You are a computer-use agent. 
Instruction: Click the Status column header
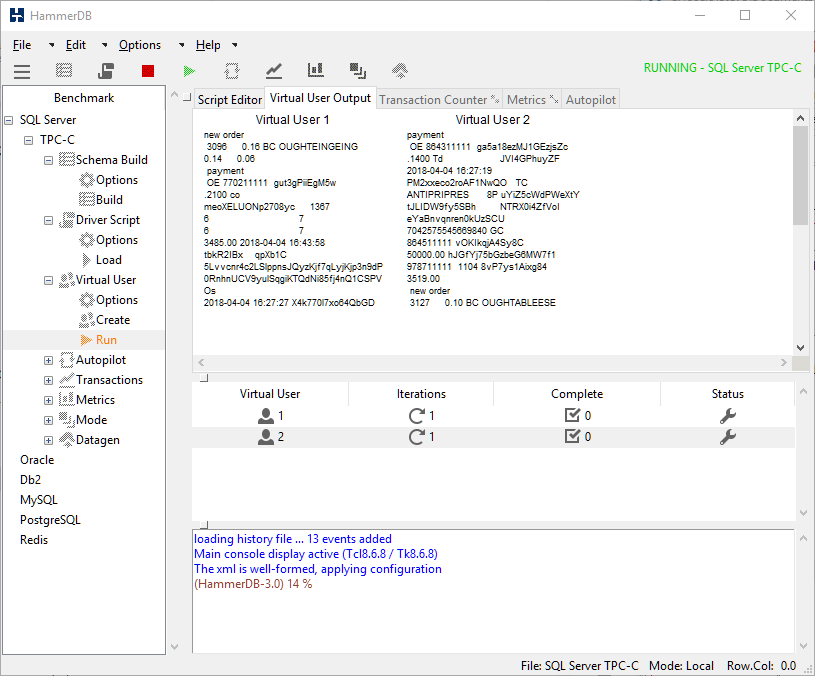click(727, 394)
